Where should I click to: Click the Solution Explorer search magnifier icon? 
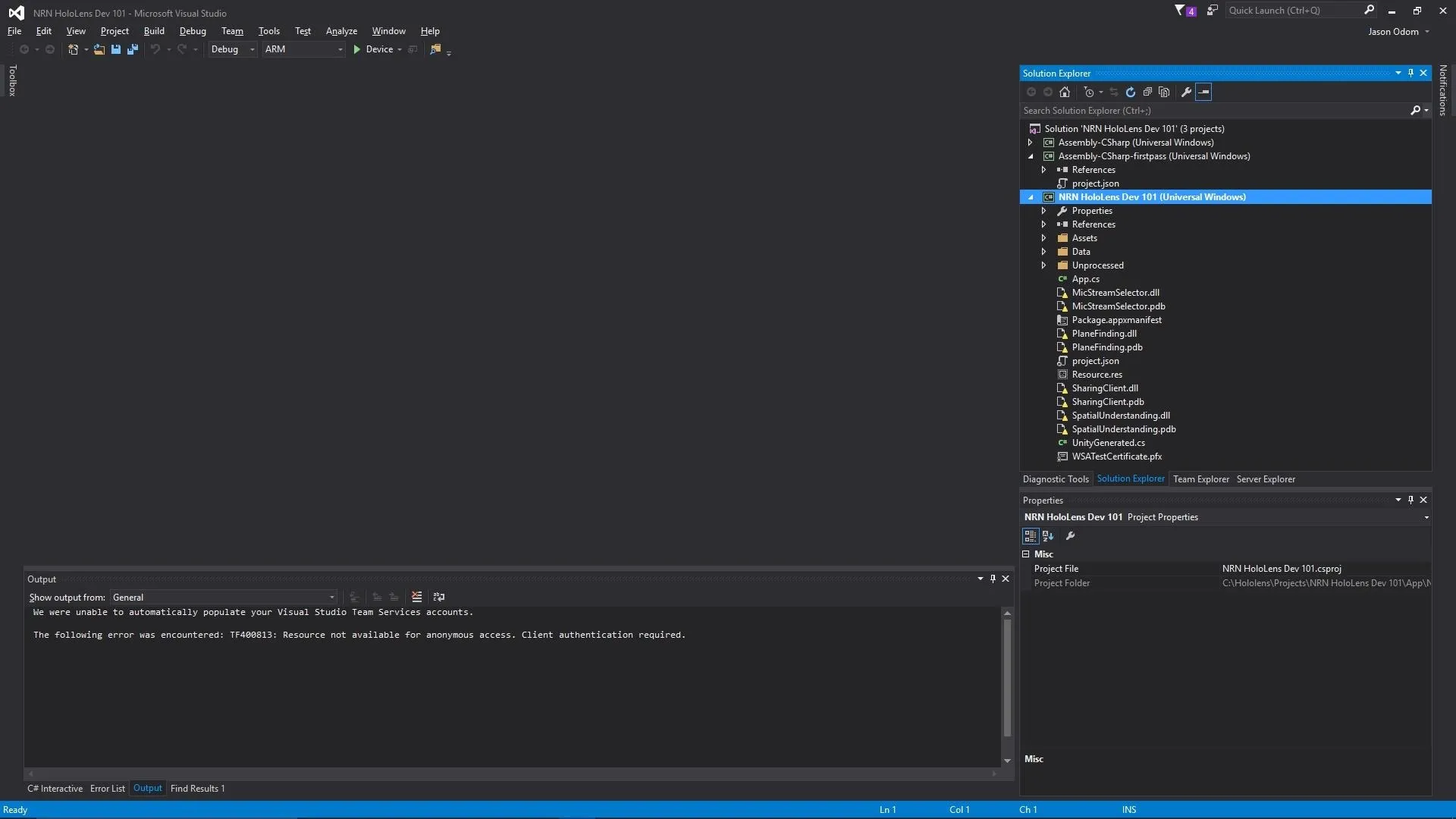pyautogui.click(x=1415, y=111)
